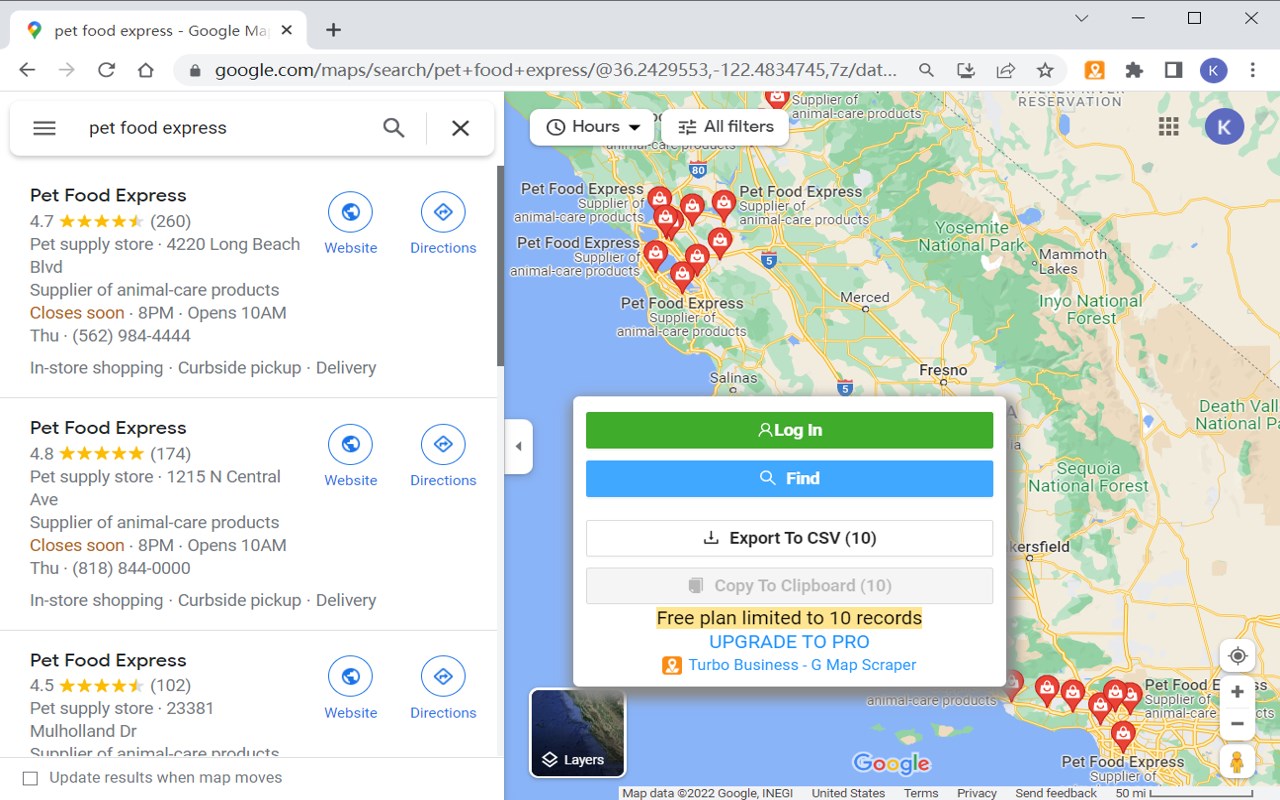Export results To CSV (10)
This screenshot has height=800, width=1280.
click(x=789, y=538)
